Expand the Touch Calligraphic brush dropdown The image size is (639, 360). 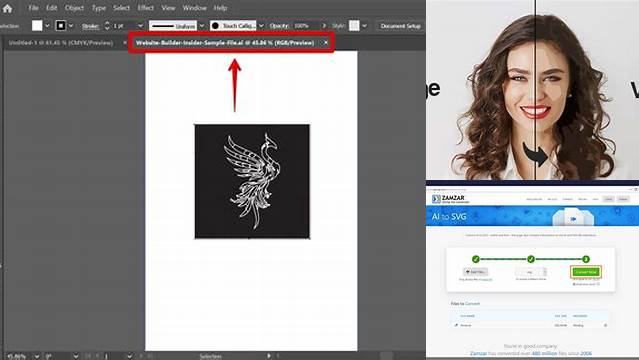tap(261, 26)
